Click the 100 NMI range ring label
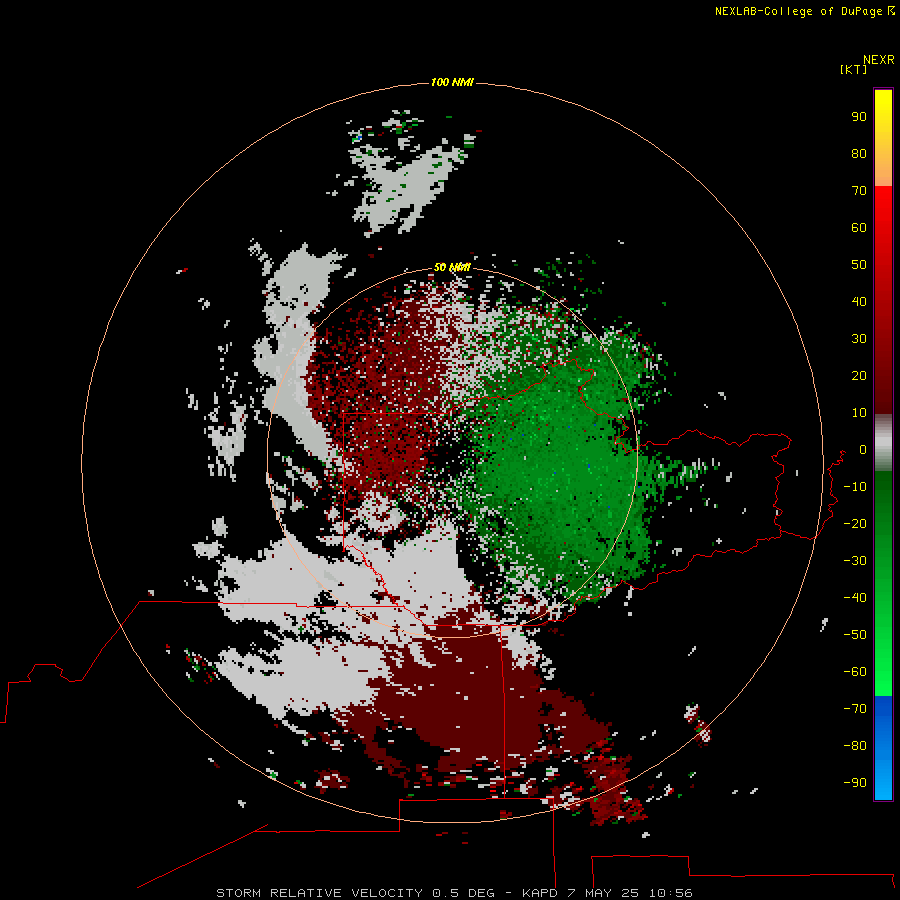 [x=452, y=83]
